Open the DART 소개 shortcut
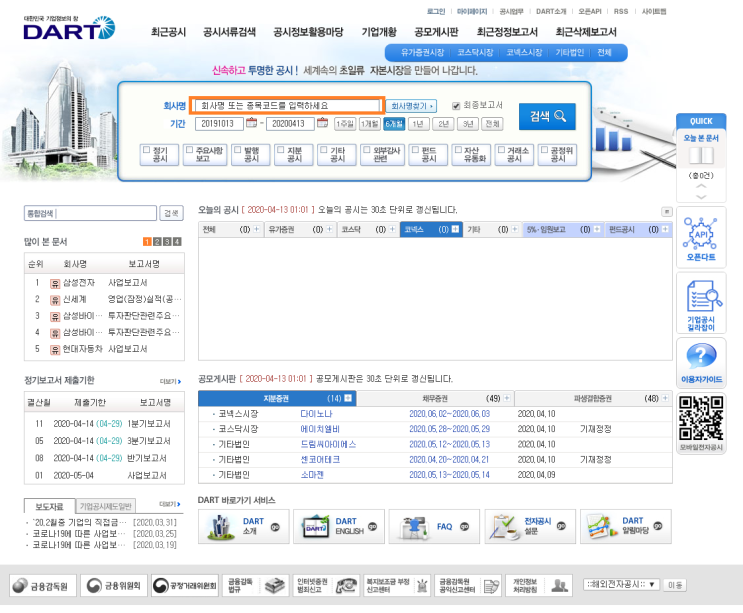 click(244, 526)
